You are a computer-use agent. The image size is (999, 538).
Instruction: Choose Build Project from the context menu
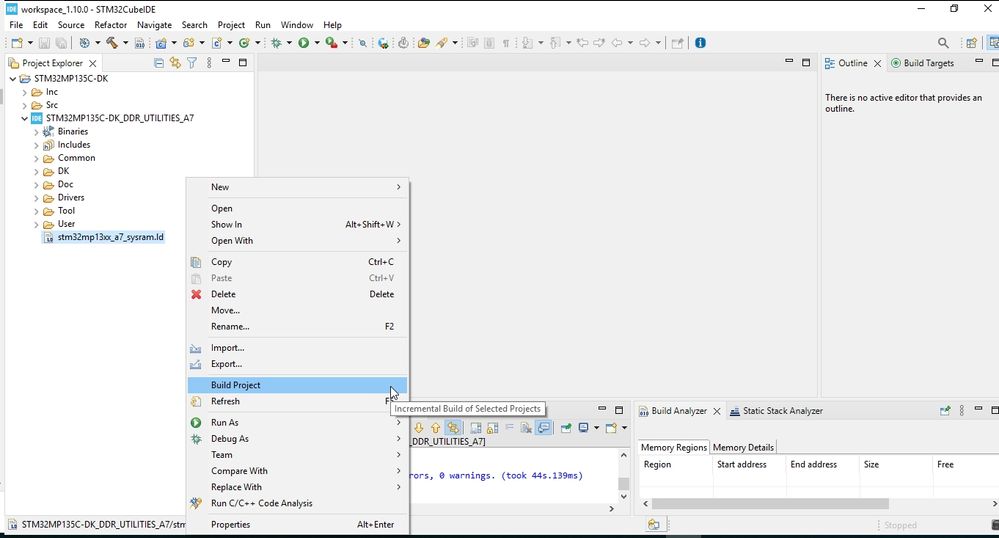(298, 385)
